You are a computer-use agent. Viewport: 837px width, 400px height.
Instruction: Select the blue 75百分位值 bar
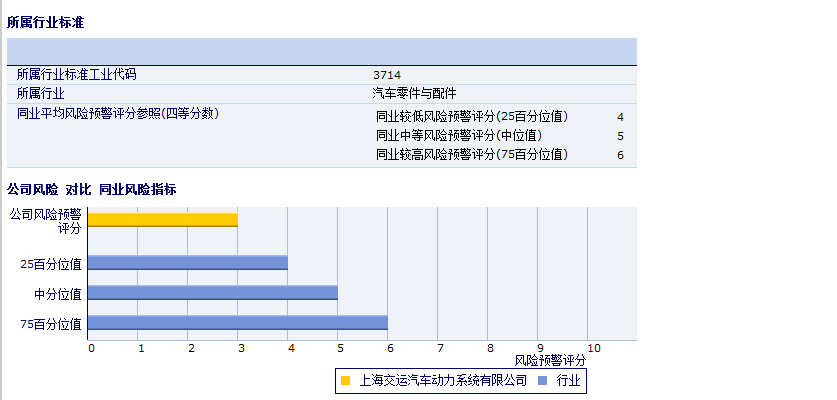(x=238, y=323)
